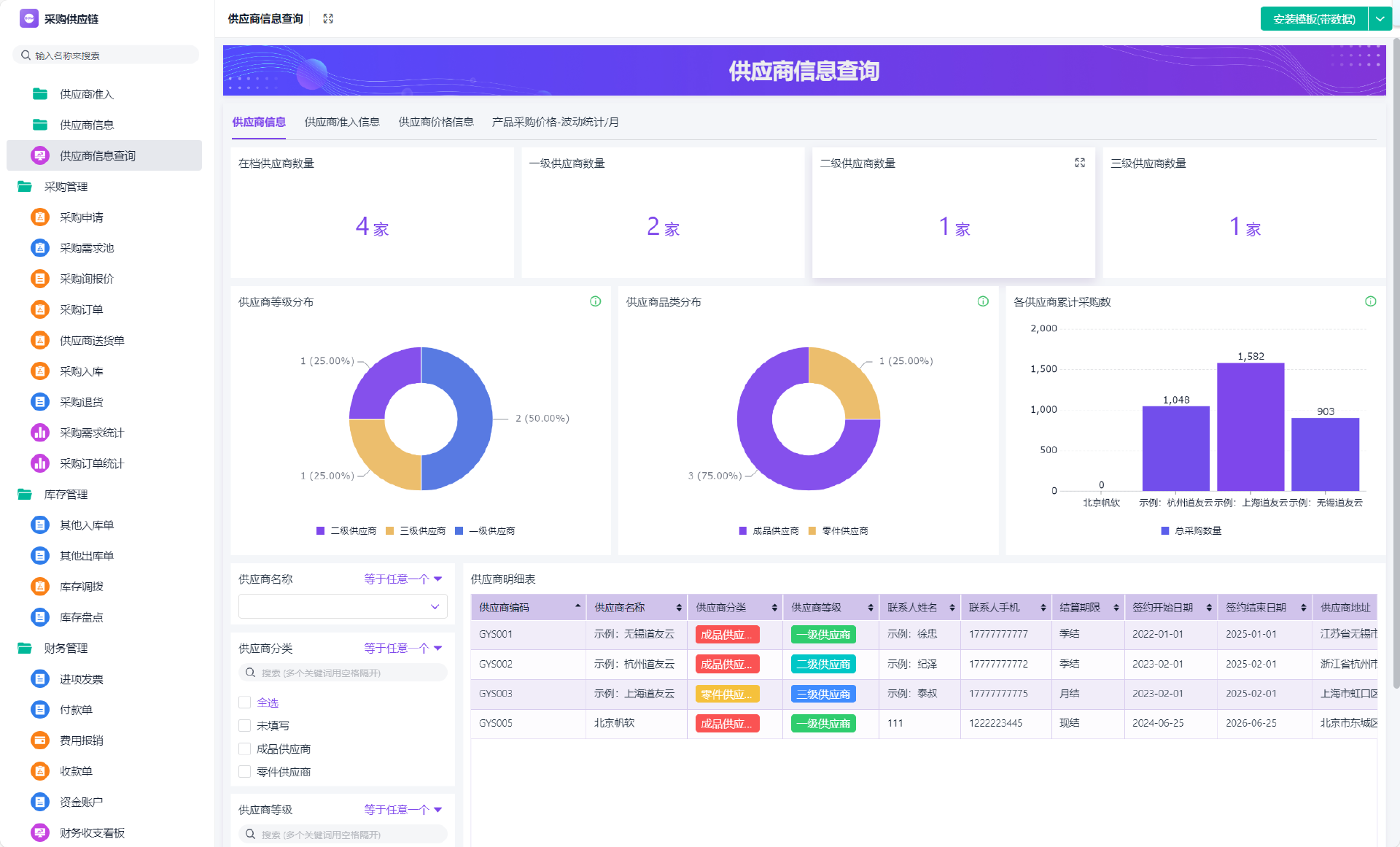
Task: Open the arrow dropdown next to 安装模板 button
Action: point(1380,19)
